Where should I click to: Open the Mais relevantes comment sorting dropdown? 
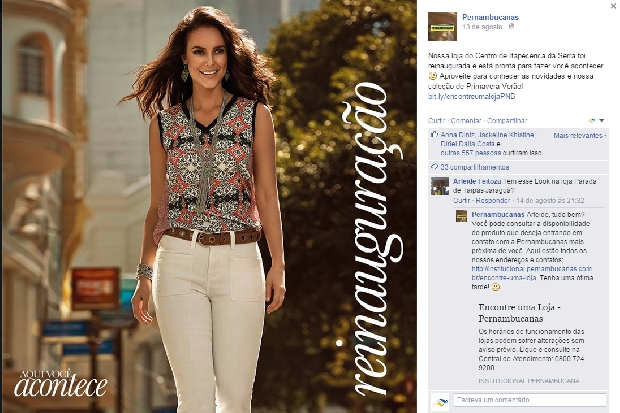(579, 135)
